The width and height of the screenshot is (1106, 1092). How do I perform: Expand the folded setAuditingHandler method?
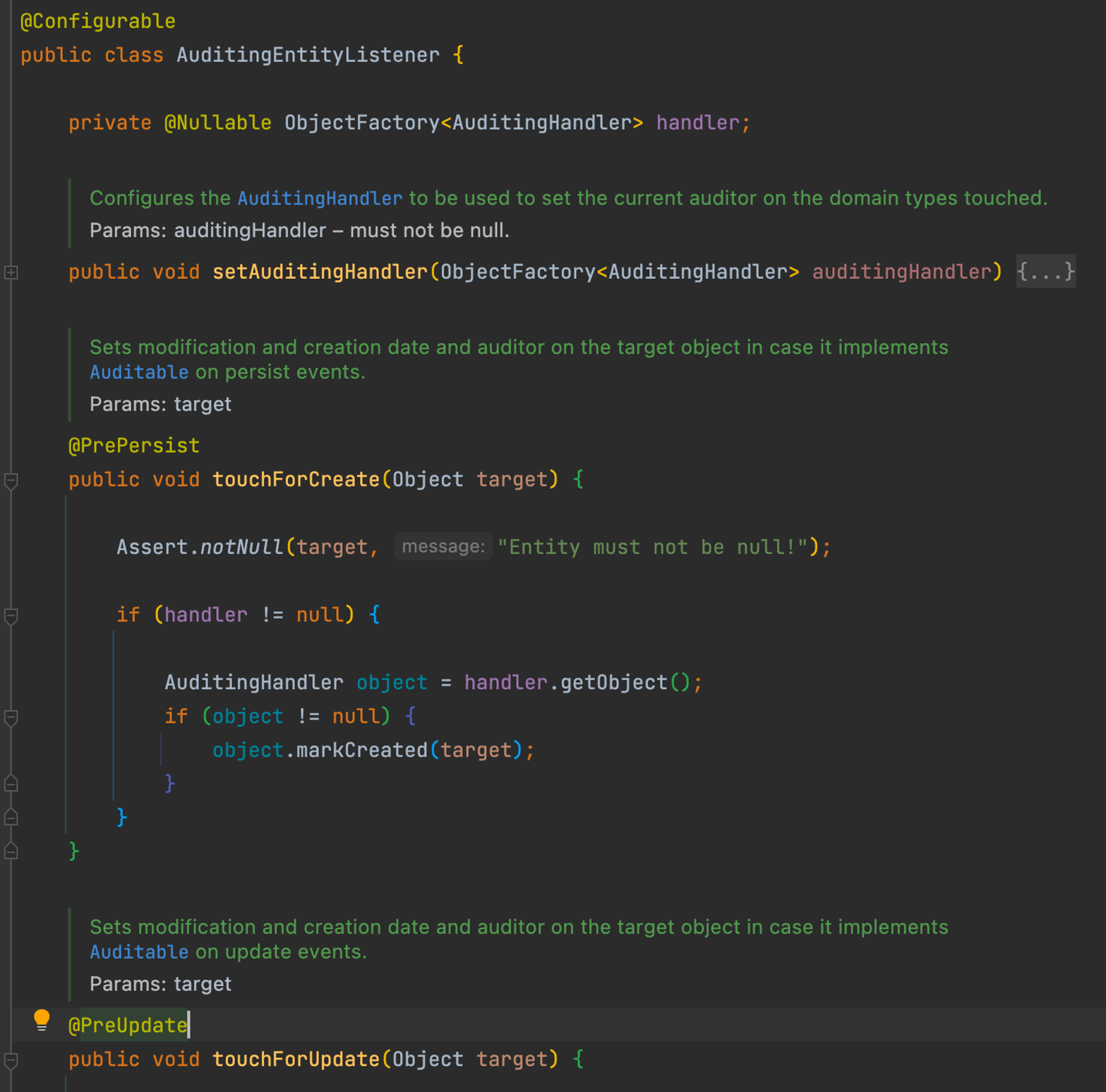pos(11,273)
